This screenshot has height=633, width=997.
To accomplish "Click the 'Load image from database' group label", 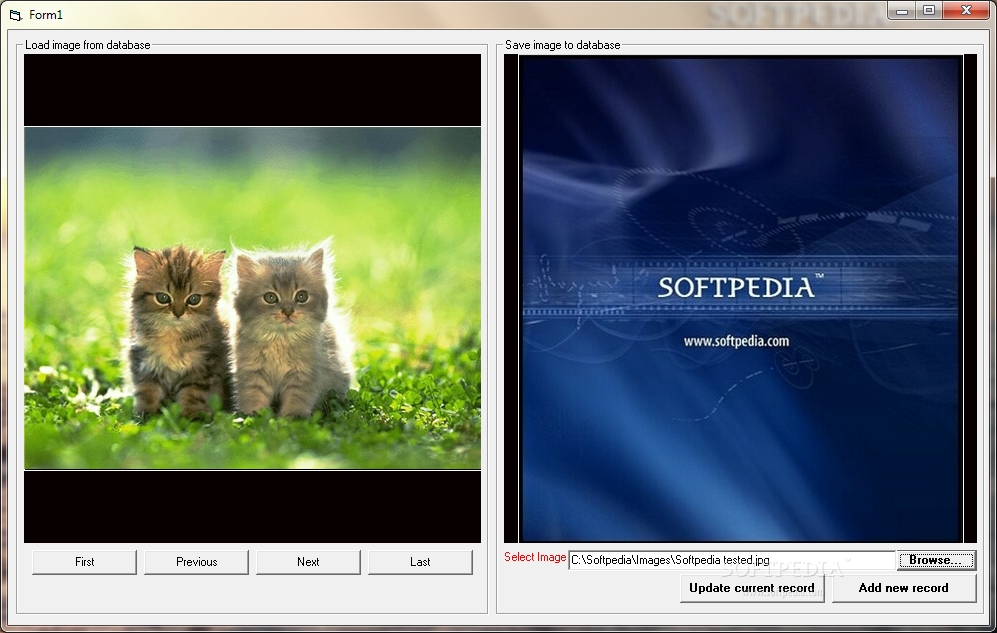I will 88,45.
